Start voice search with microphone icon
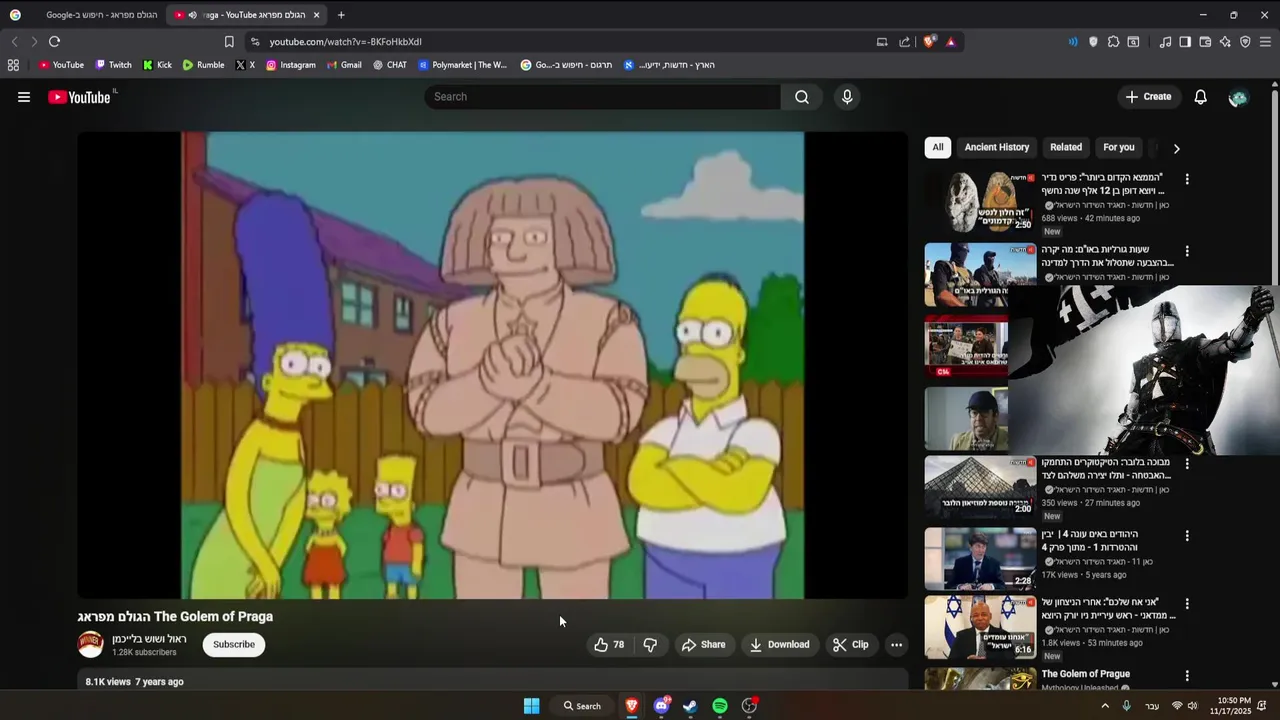This screenshot has width=1280, height=720. [x=847, y=97]
